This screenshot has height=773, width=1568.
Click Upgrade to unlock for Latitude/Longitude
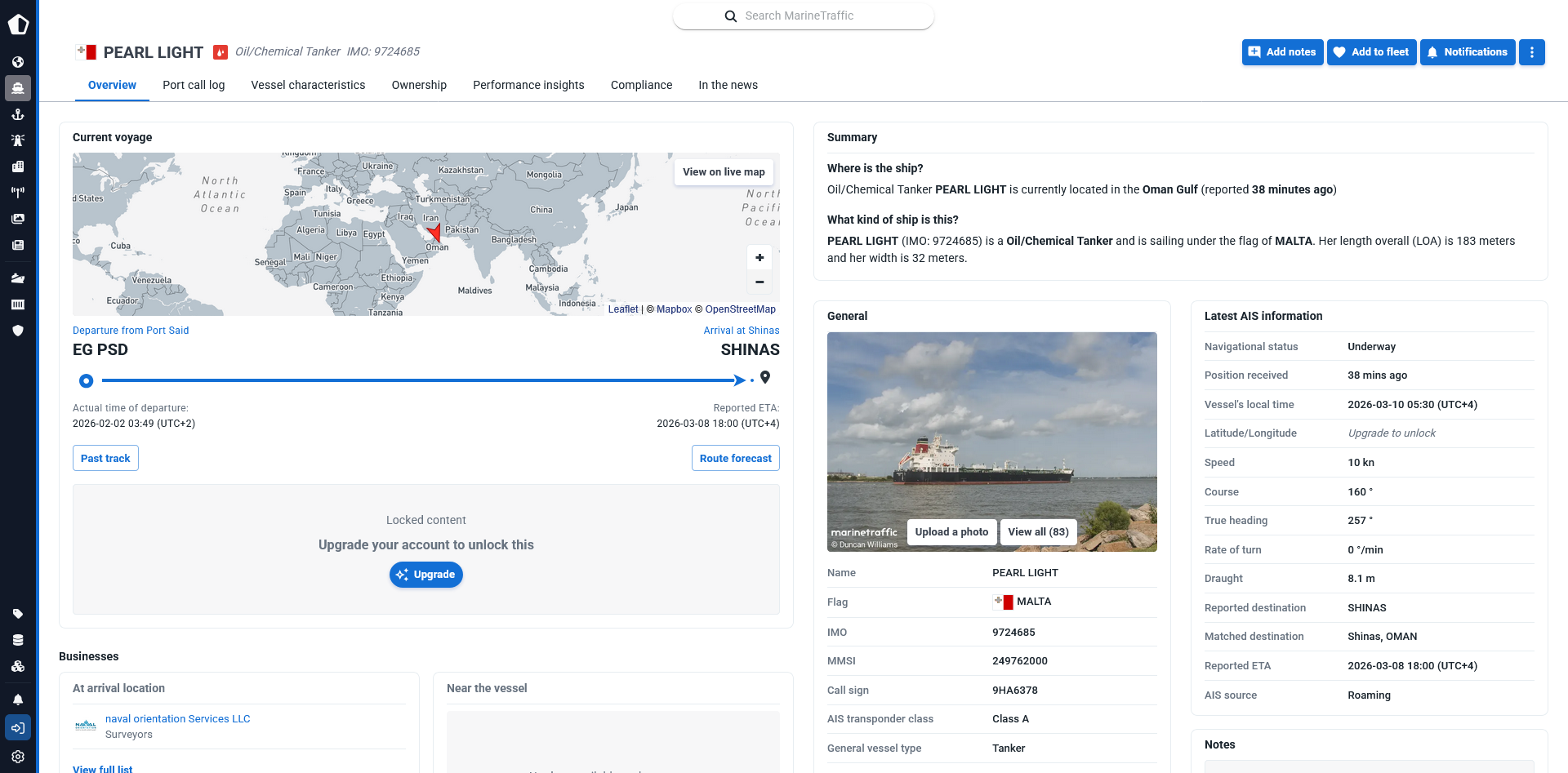coord(1391,433)
